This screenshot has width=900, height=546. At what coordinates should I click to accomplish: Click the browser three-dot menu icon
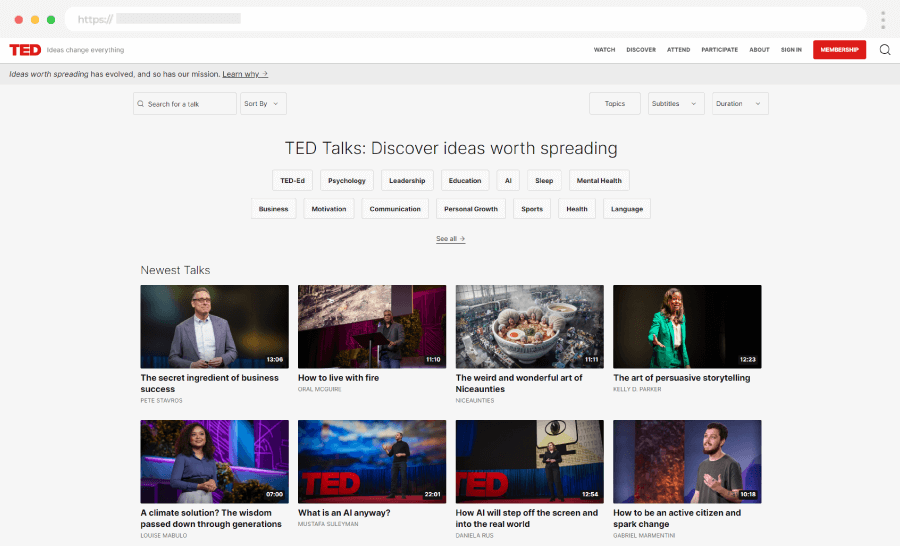coord(883,20)
